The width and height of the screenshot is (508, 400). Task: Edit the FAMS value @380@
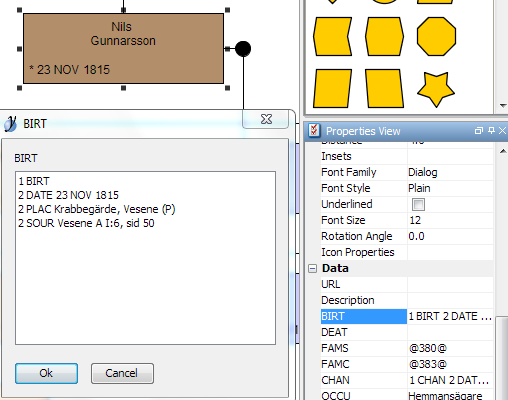(x=450, y=348)
